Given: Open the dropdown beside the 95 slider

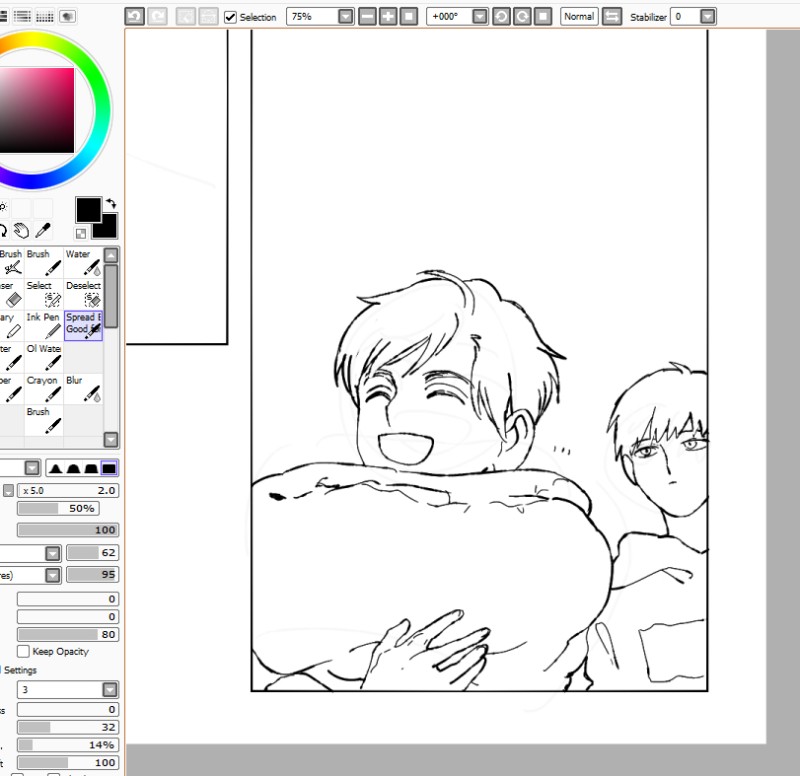Looking at the screenshot, I should 53,575.
